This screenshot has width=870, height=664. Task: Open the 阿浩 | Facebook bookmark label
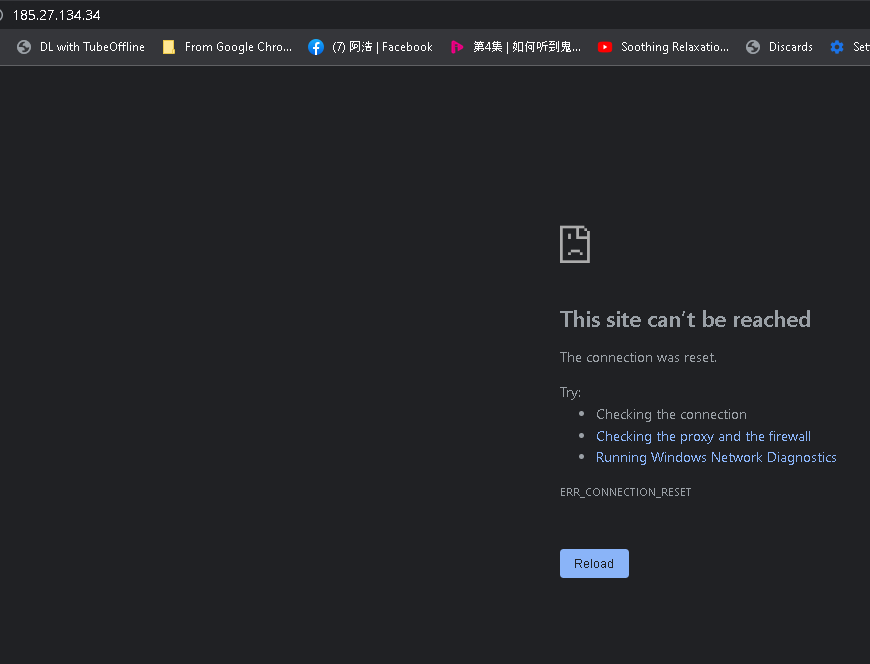[382, 47]
